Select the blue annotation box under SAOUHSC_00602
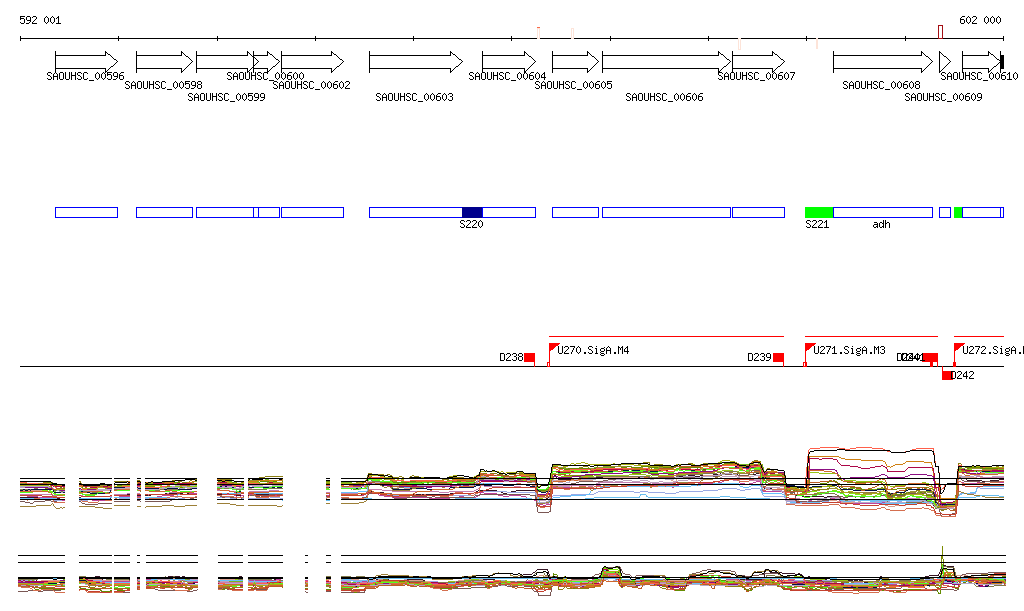 tap(312, 212)
